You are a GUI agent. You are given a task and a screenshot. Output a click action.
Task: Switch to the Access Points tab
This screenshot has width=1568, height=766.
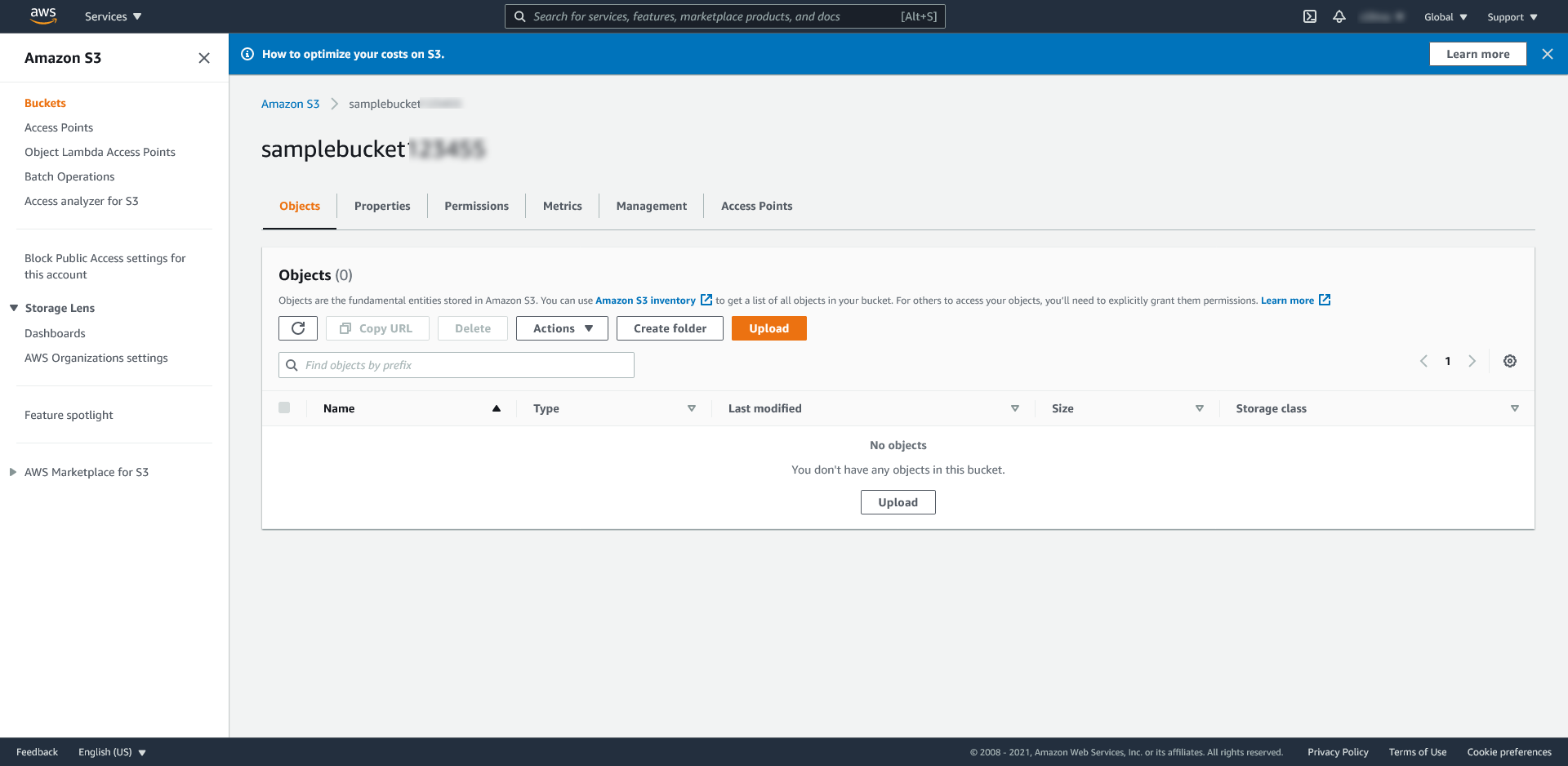pyautogui.click(x=757, y=206)
